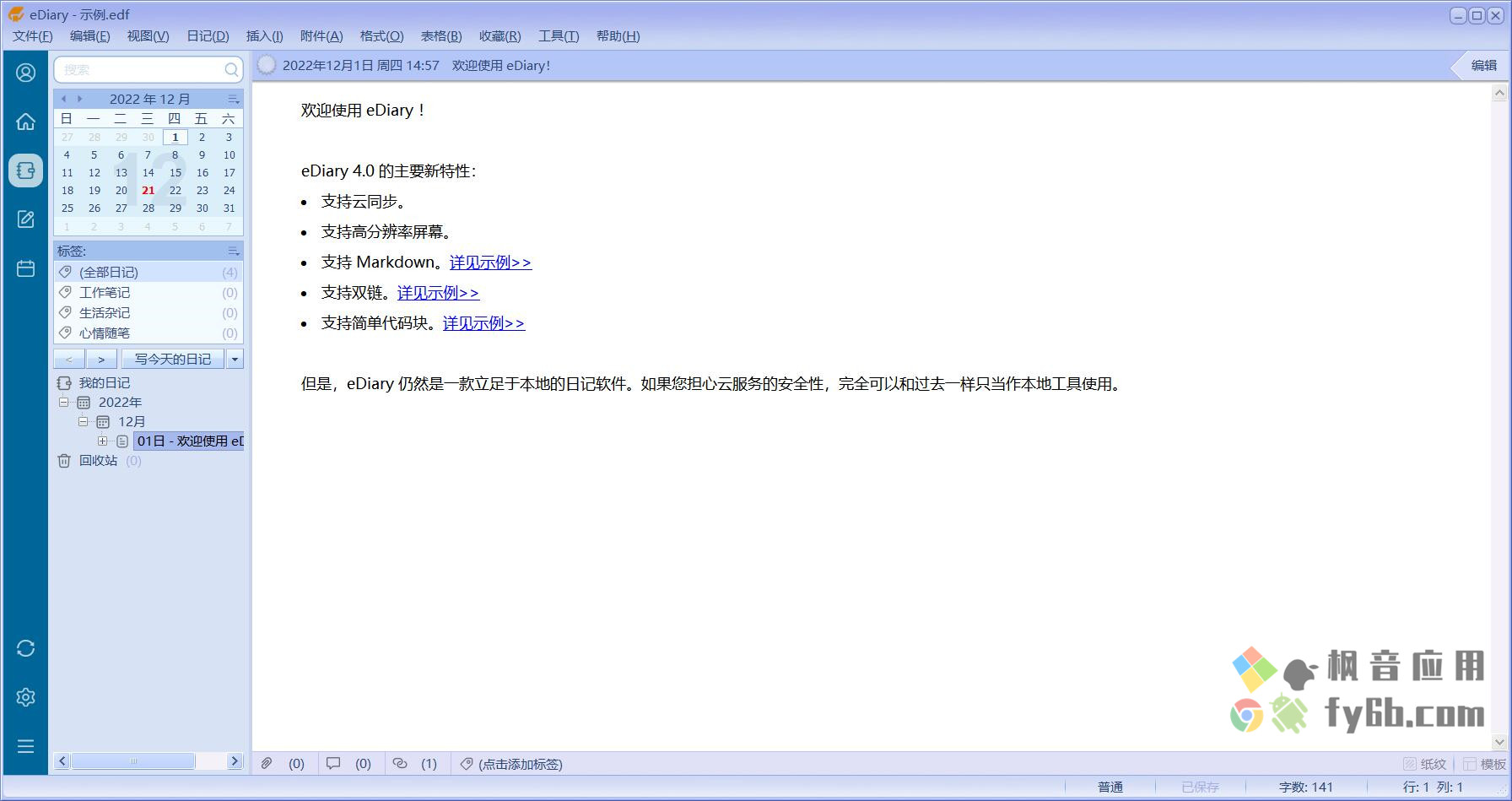The image size is (1512, 801).
Task: Open 简单代码块 详见示例>> link
Action: 483,323
